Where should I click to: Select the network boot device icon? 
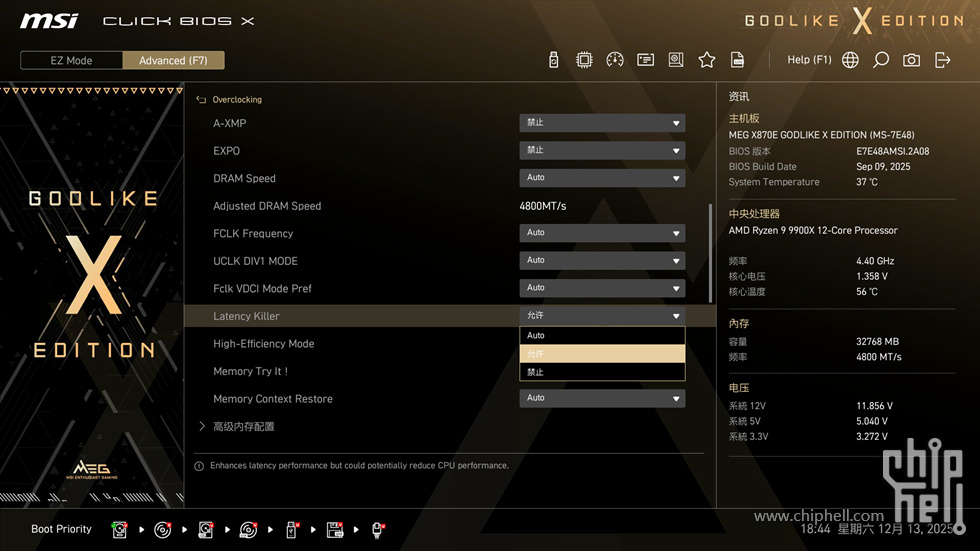(x=378, y=529)
